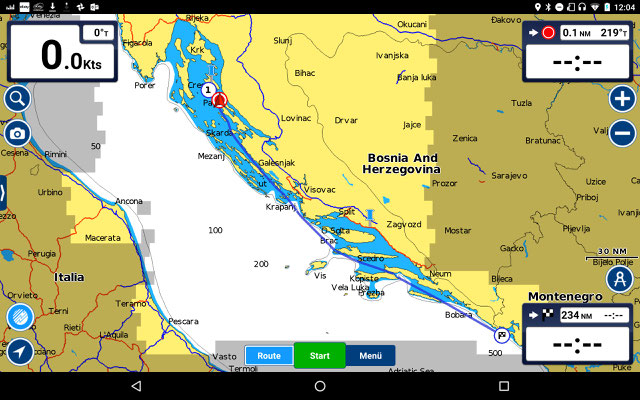Select waypoint 1 marker on route
640x400 pixels.
[208, 90]
